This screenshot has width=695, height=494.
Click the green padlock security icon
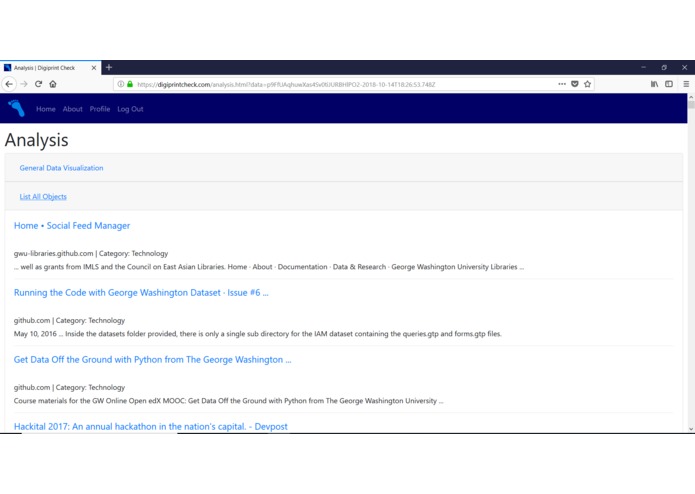coord(130,84)
